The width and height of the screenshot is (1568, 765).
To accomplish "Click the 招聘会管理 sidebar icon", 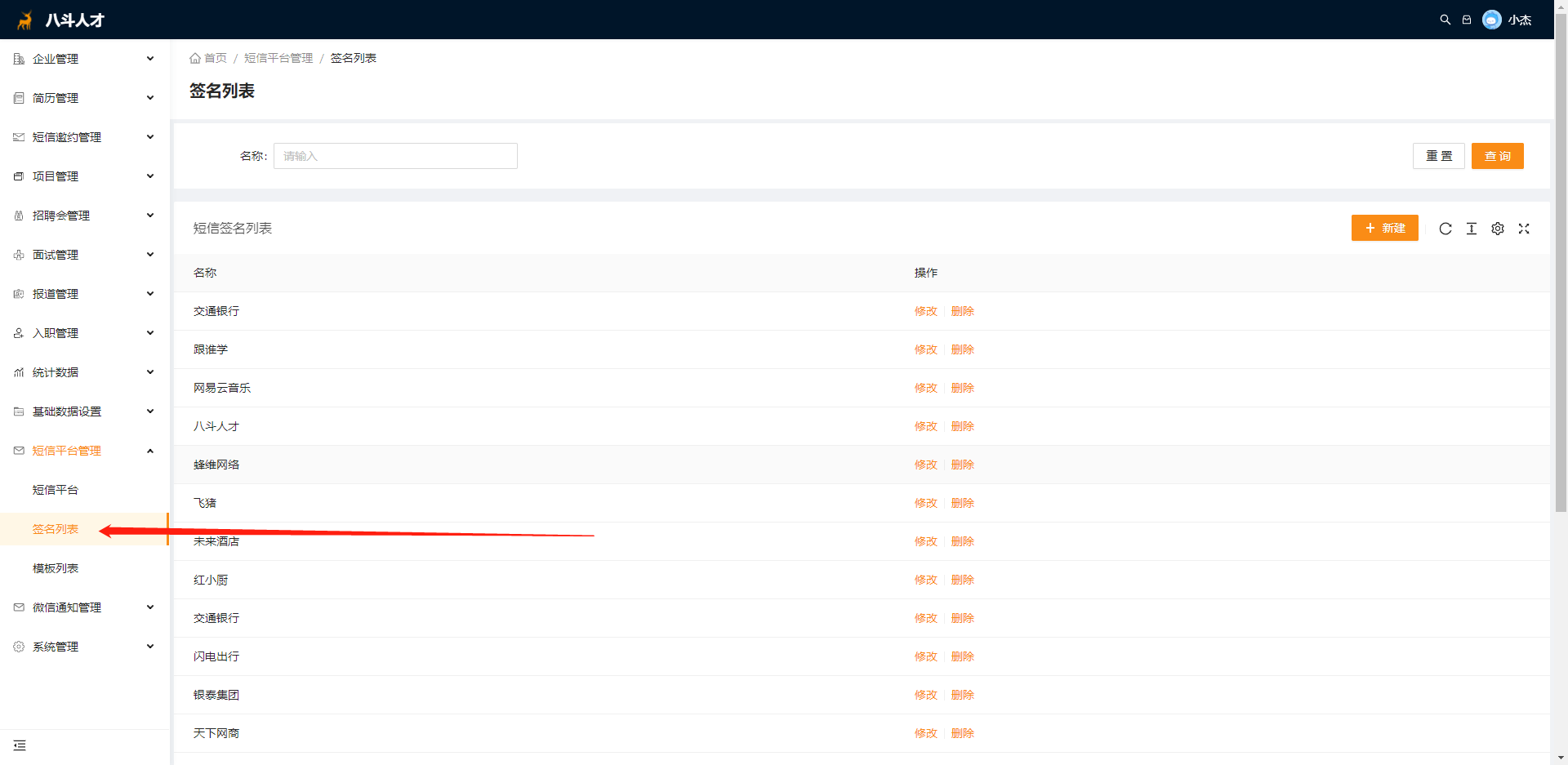I will [x=19, y=216].
